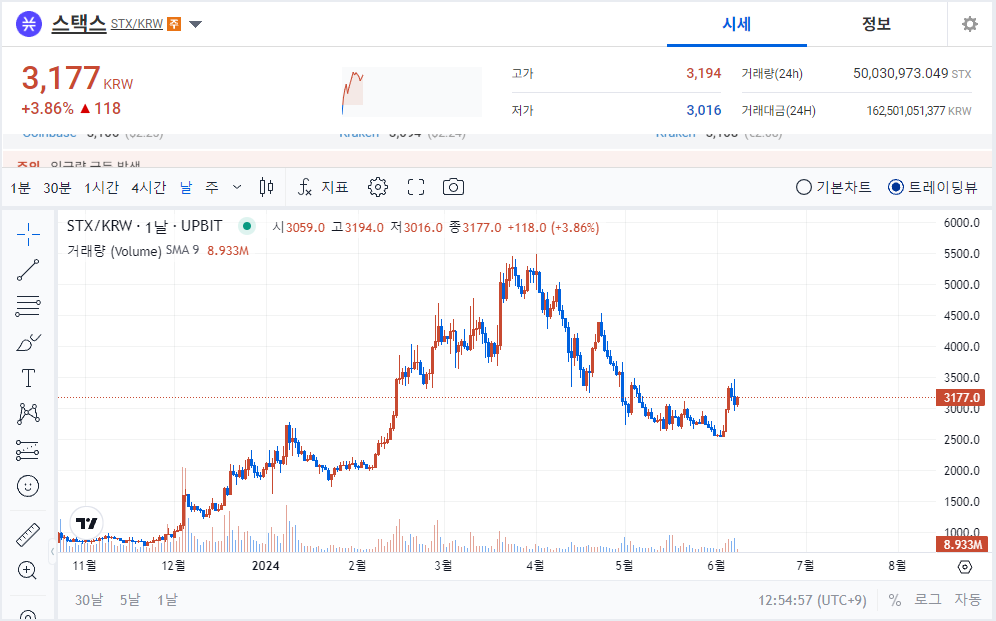Click the STX/KRW pair link
Viewport: 996px width, 621px height.
coord(137,24)
